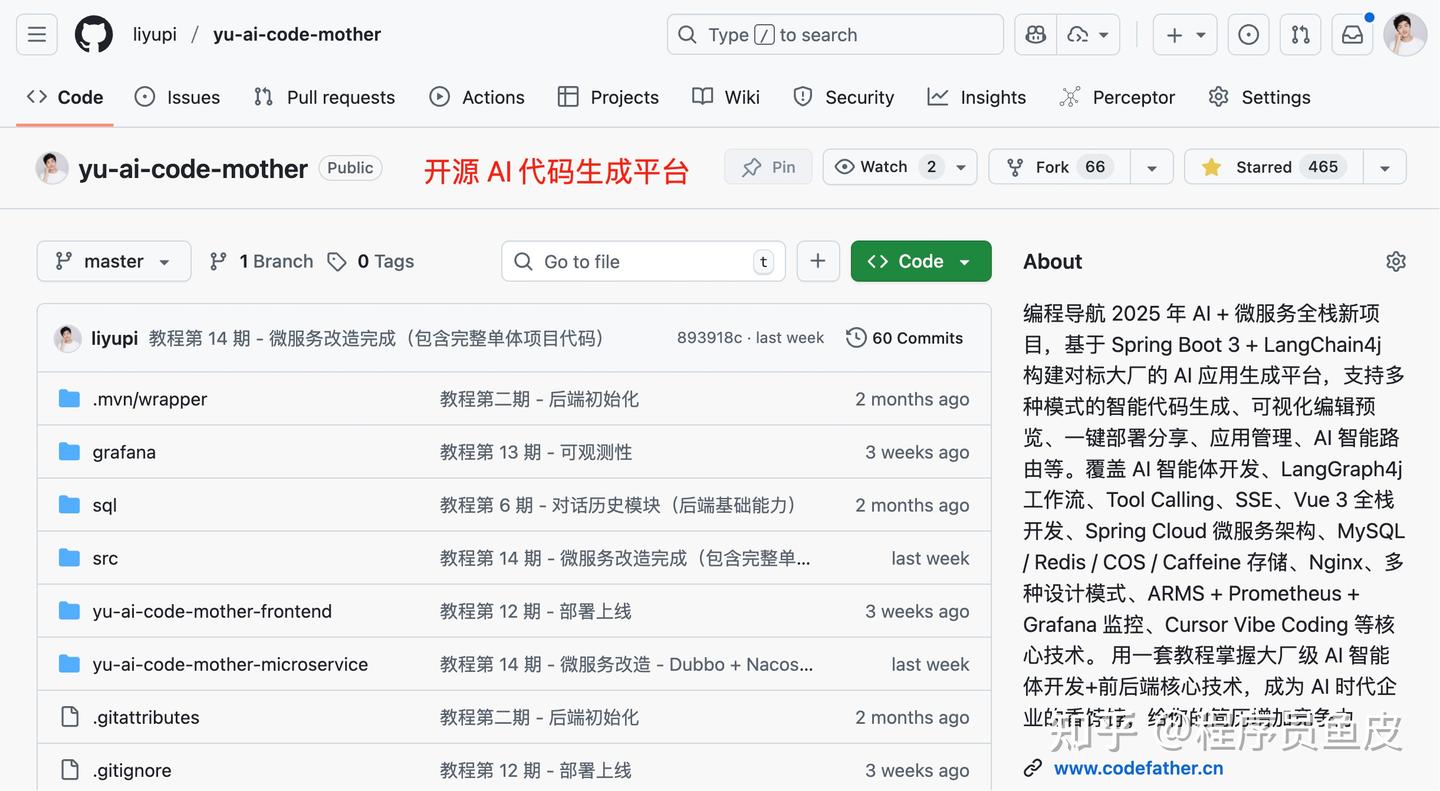Image resolution: width=1440 pixels, height=791 pixels.
Task: Expand the master branch dropdown
Action: coord(113,261)
